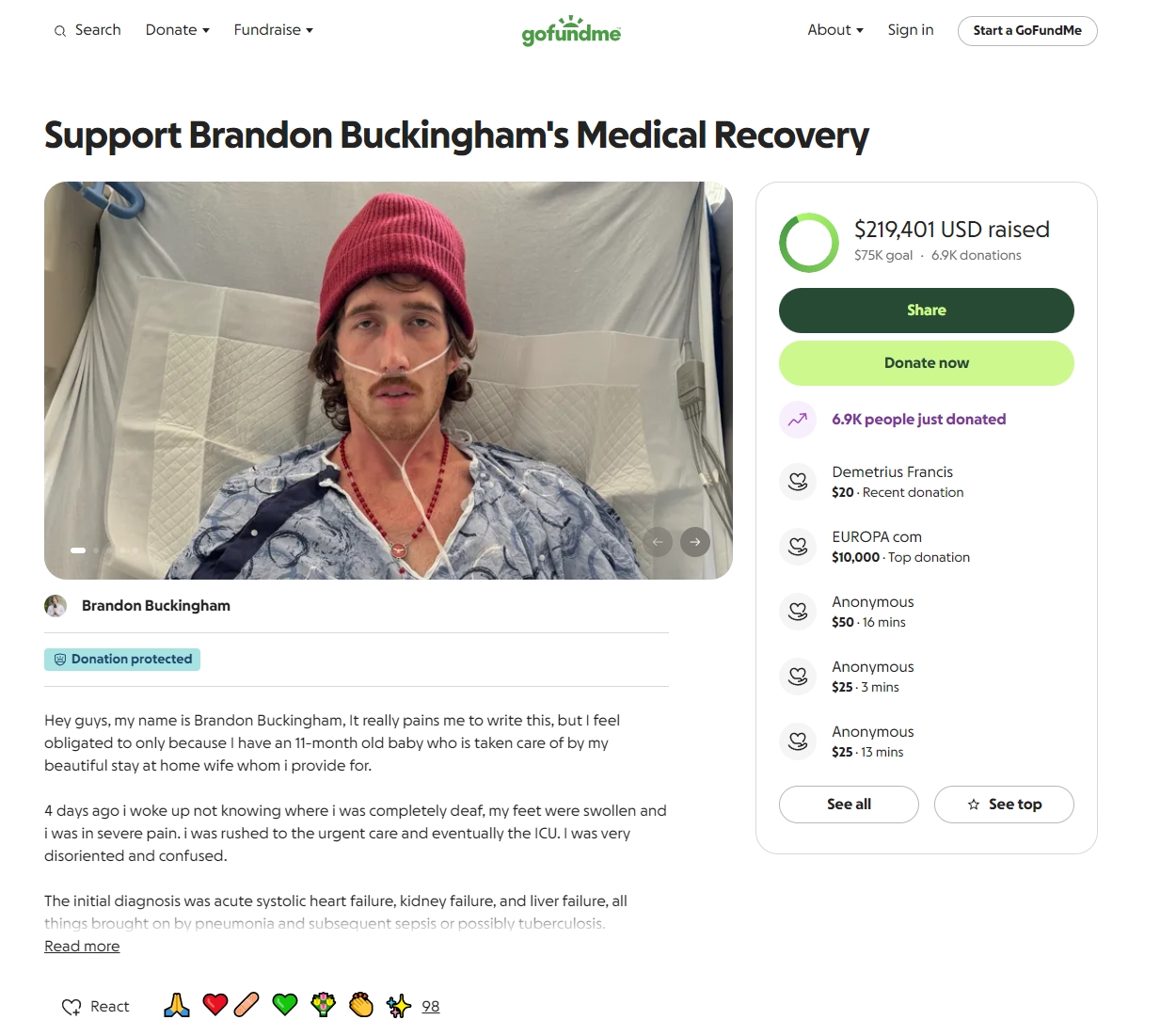Click the red heart reaction emoji
Screen dimensions: 1160x1036
click(x=215, y=1006)
